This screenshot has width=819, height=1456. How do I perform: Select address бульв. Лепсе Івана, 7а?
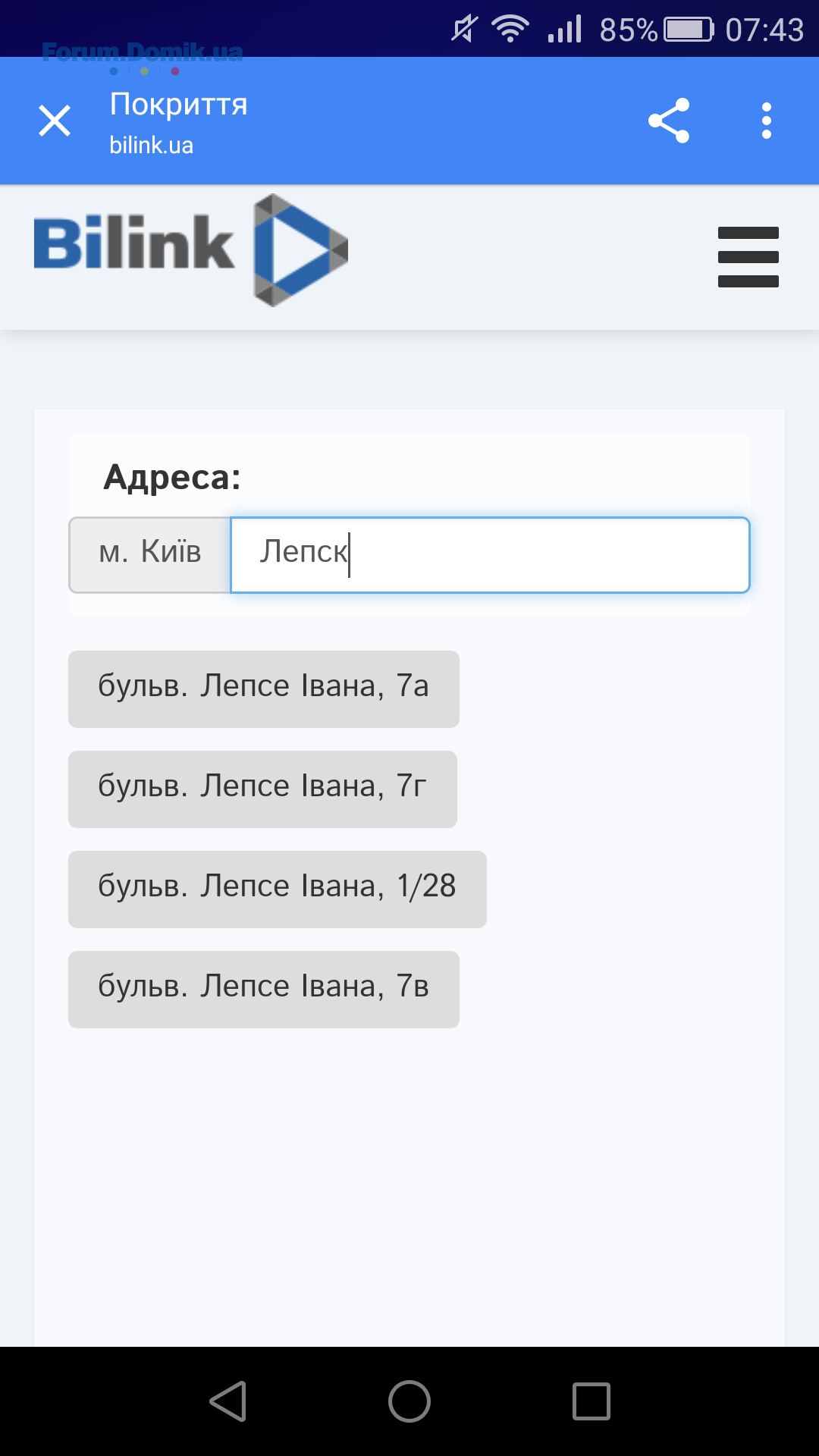(264, 689)
